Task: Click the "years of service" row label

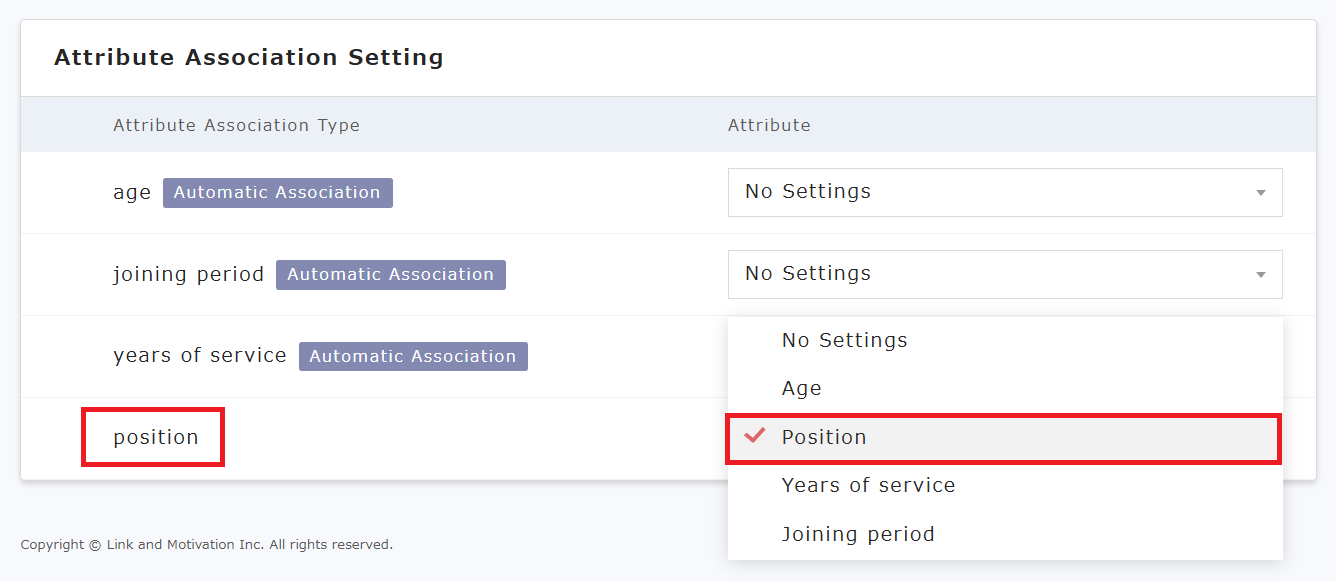Action: click(x=200, y=356)
